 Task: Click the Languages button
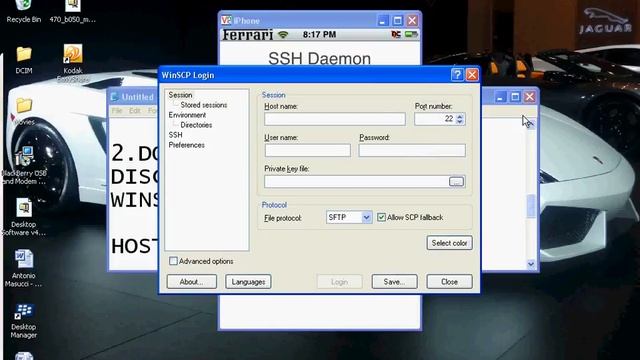point(248,282)
